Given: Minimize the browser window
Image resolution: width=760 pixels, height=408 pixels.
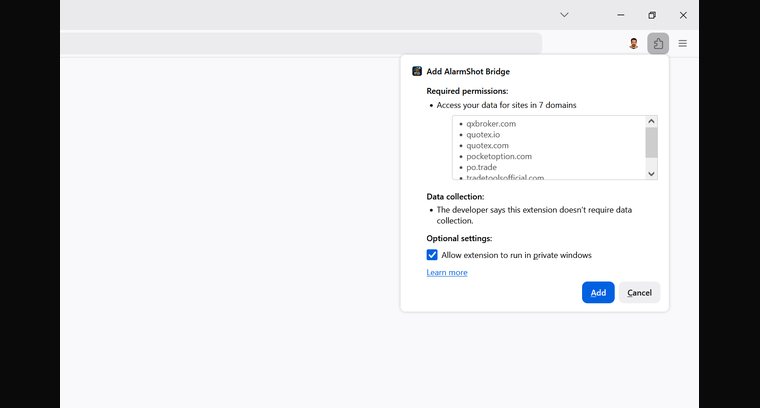Looking at the screenshot, I should [x=620, y=15].
